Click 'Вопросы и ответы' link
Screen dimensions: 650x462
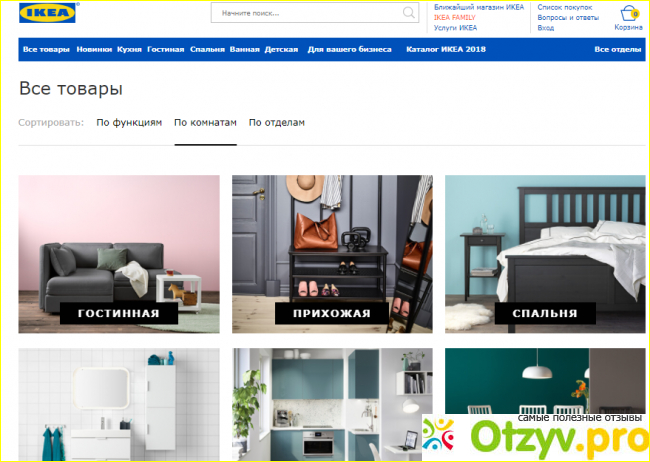(568, 17)
